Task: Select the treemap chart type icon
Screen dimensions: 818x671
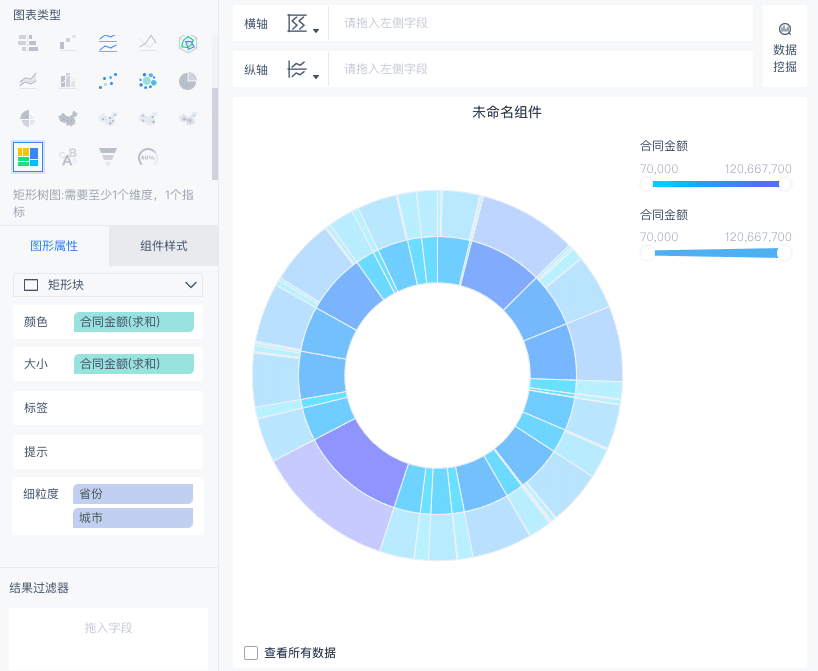Action: (28, 157)
